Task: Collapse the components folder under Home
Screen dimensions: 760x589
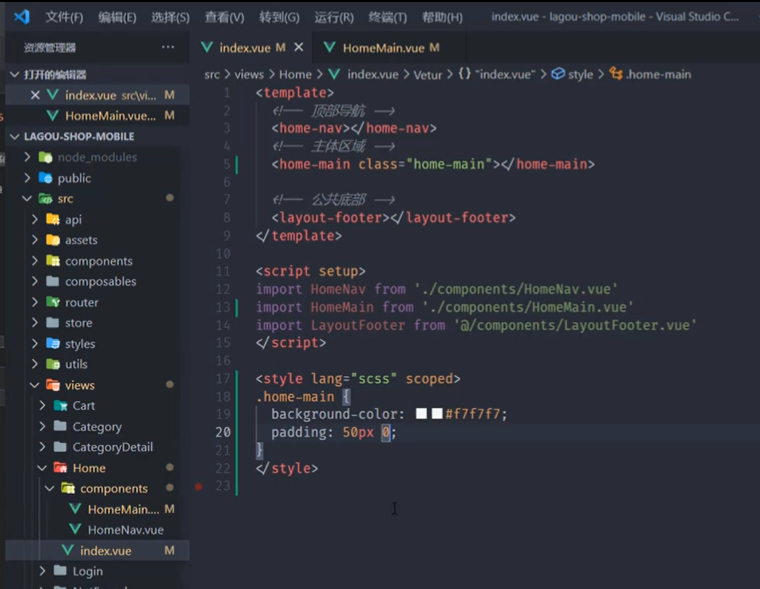Action: (50, 488)
